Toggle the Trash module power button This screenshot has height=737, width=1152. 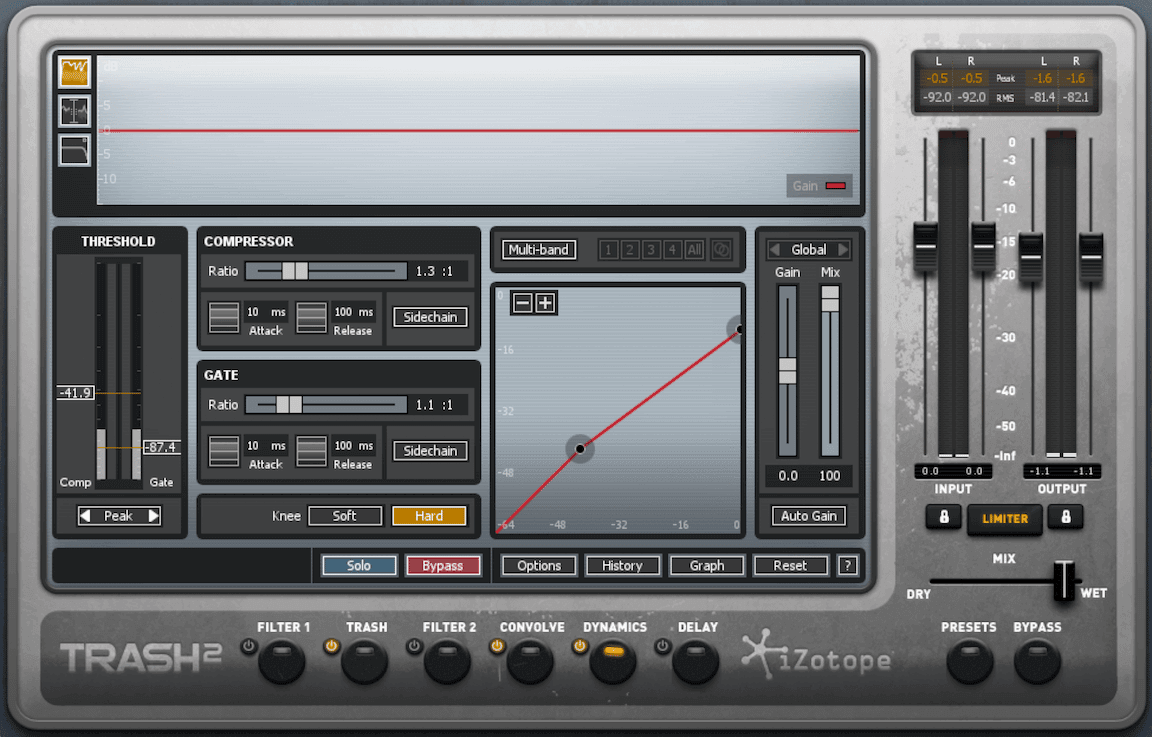tap(331, 647)
